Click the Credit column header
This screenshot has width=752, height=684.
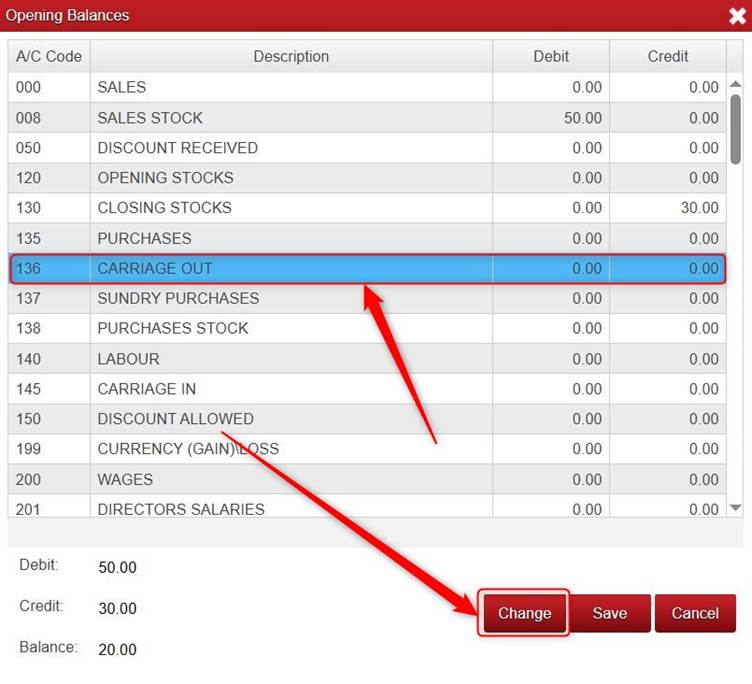point(668,57)
